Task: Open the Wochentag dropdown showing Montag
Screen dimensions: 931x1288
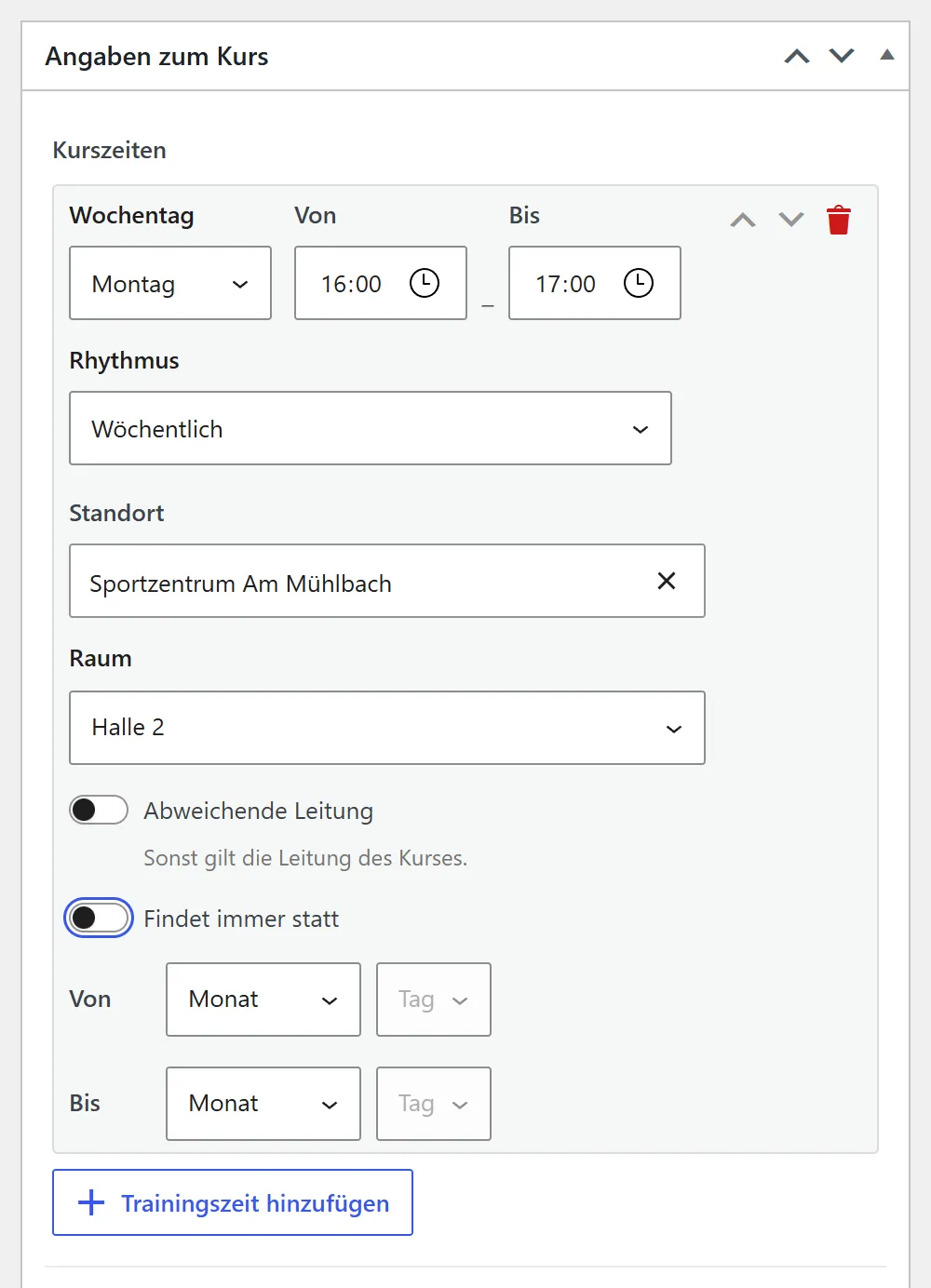Action: (x=170, y=283)
